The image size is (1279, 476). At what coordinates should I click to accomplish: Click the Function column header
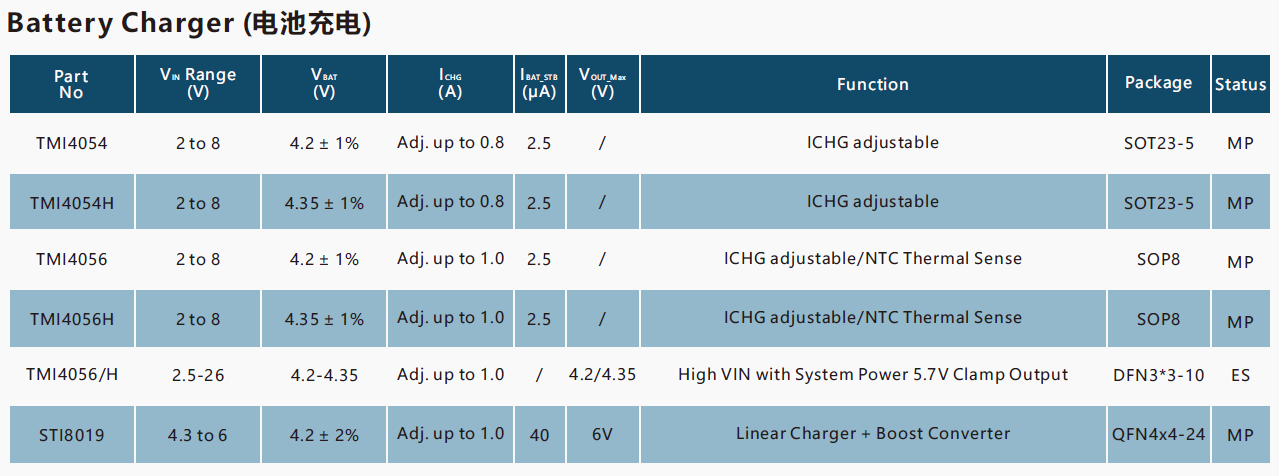point(873,84)
